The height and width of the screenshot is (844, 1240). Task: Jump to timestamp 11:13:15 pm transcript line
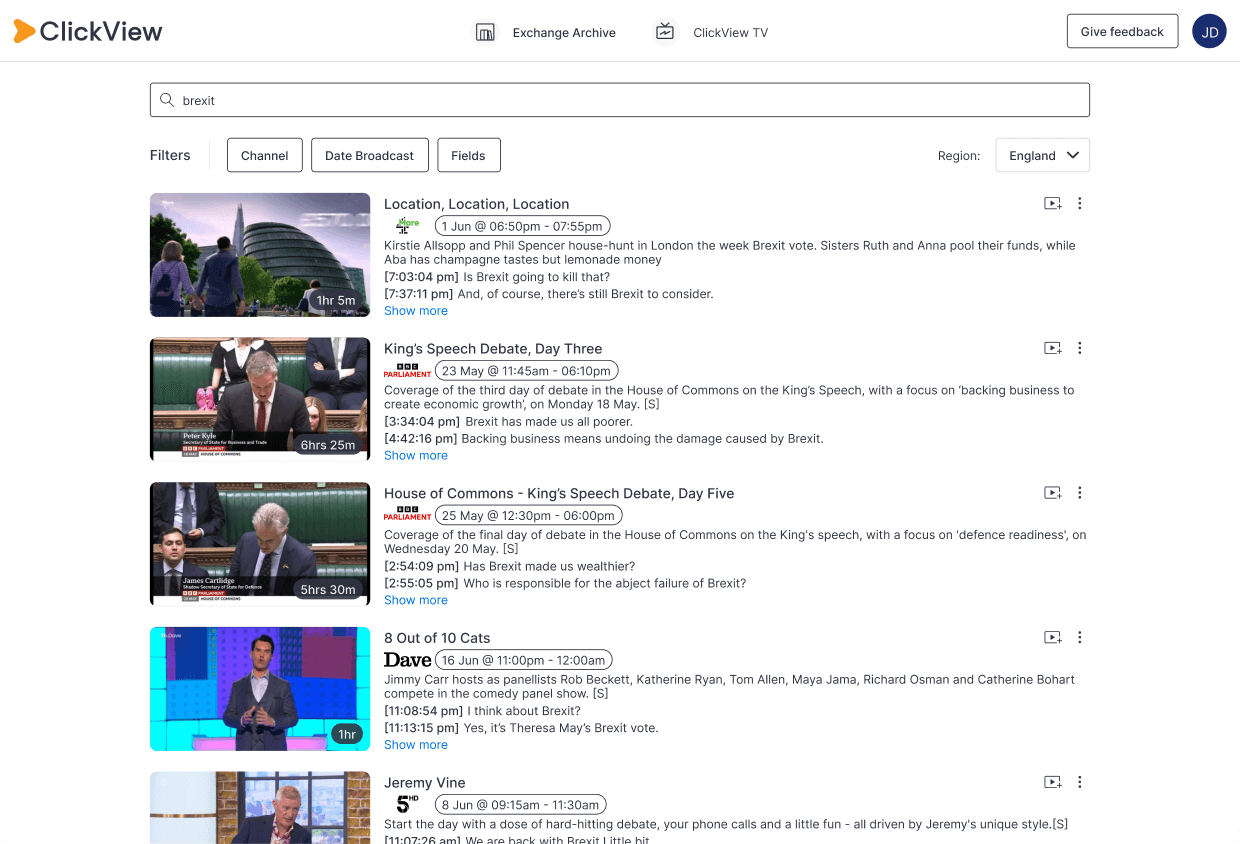coord(521,728)
